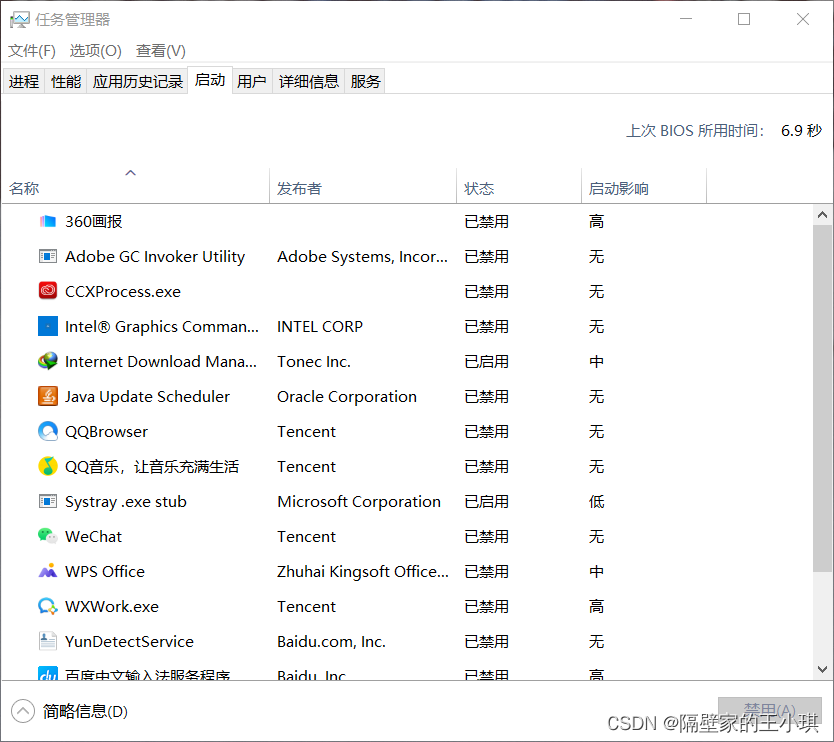Open the 文件(F) menu

coord(32,51)
